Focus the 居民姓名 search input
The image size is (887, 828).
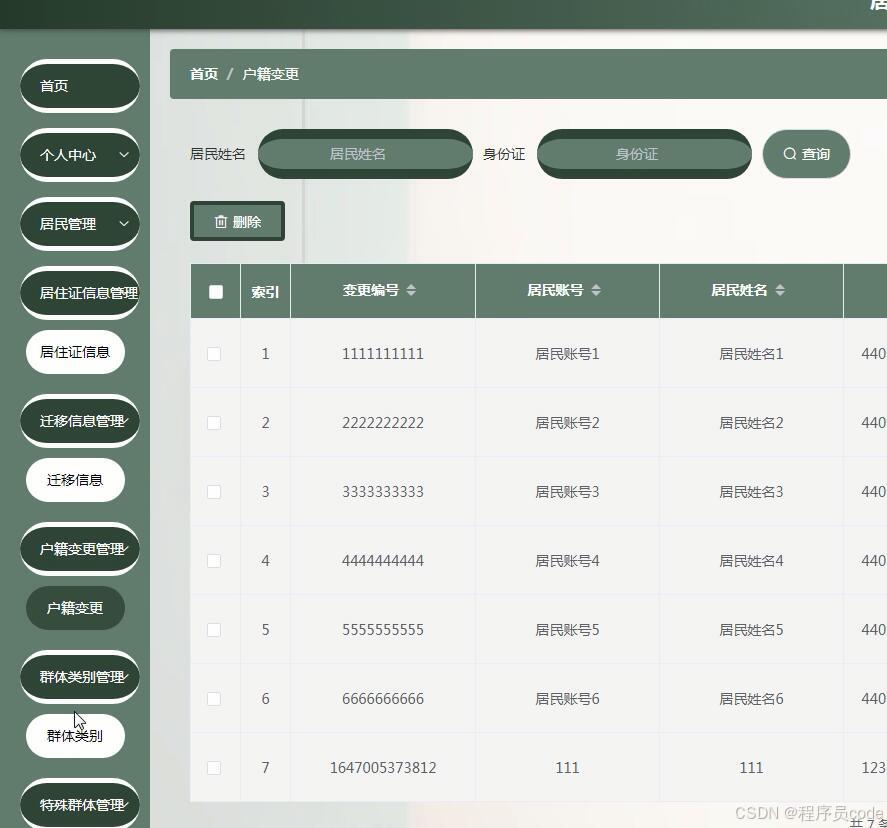click(x=365, y=154)
